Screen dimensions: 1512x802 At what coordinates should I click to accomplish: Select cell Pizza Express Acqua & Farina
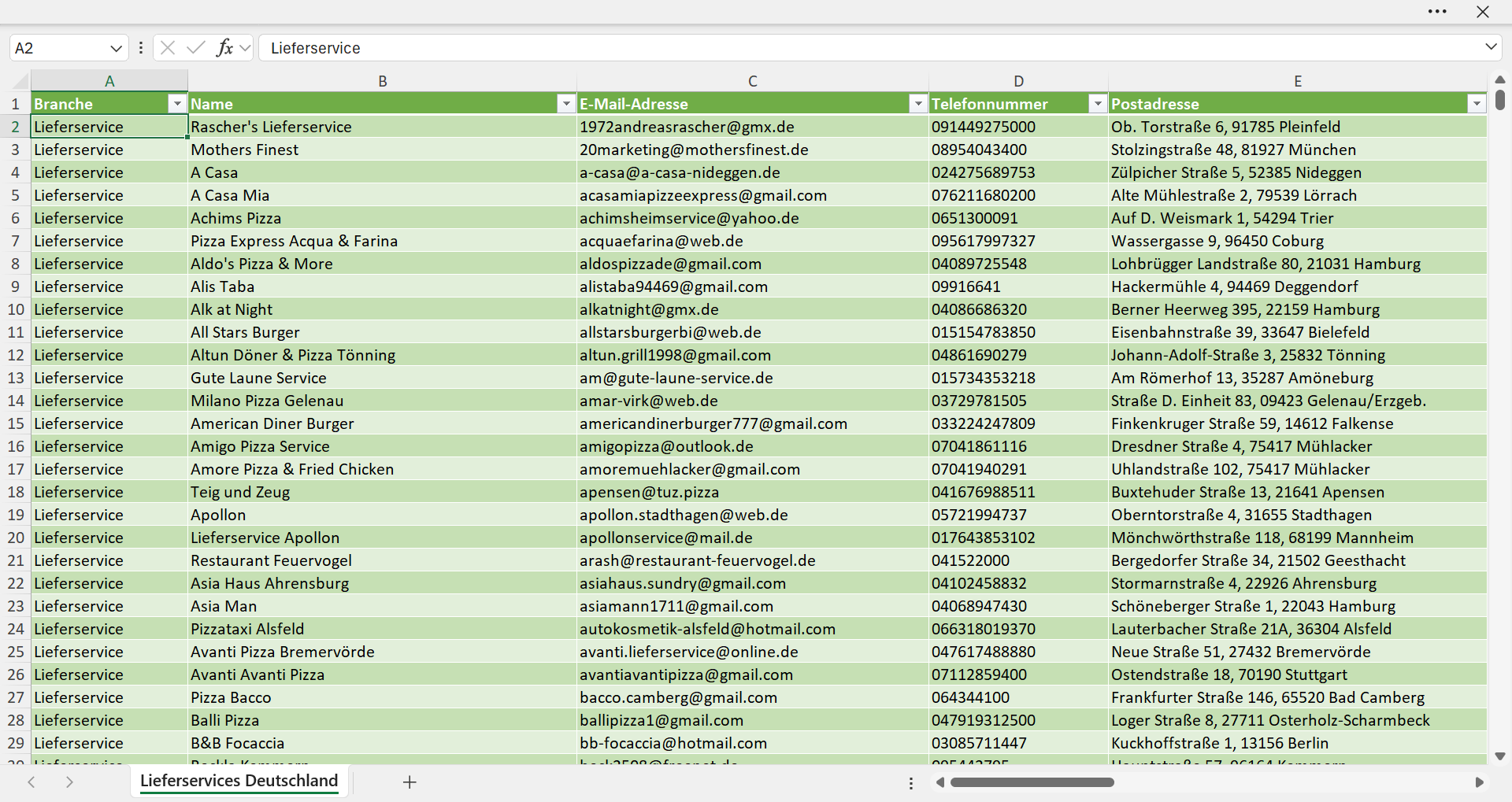[383, 241]
